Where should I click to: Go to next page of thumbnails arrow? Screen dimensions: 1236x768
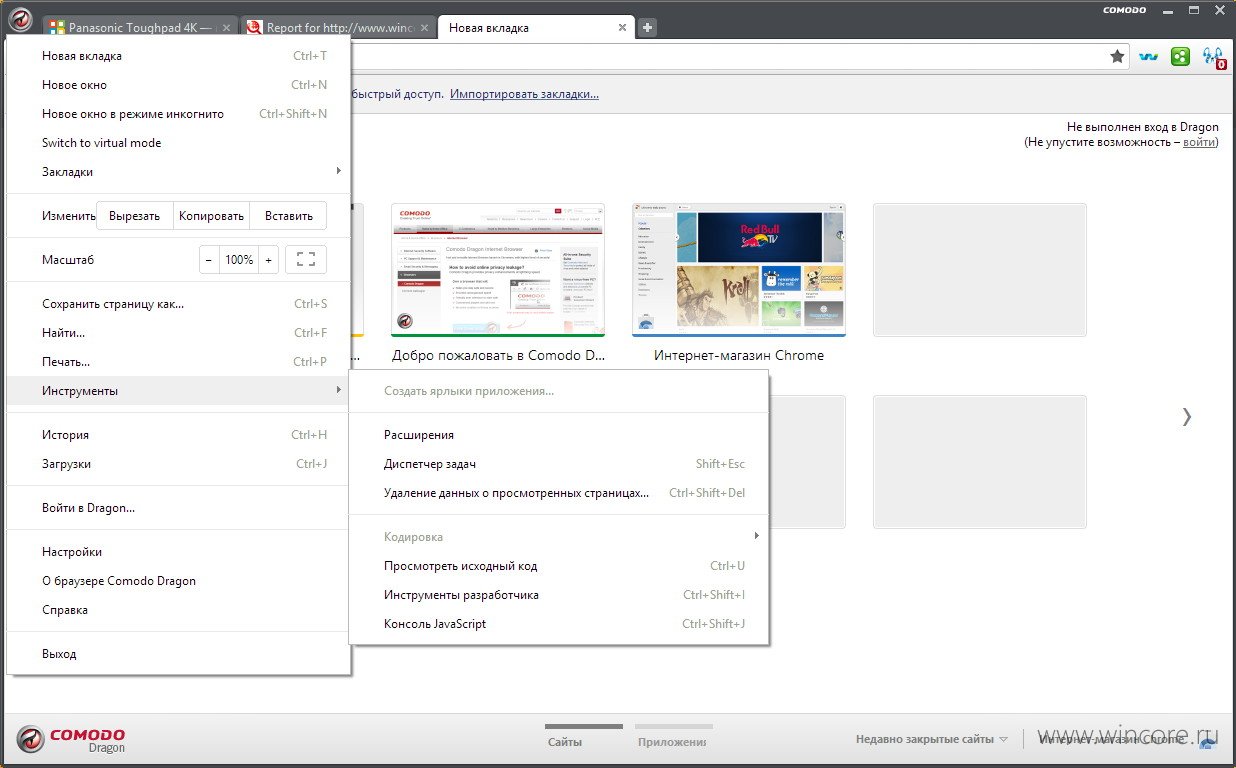1187,417
